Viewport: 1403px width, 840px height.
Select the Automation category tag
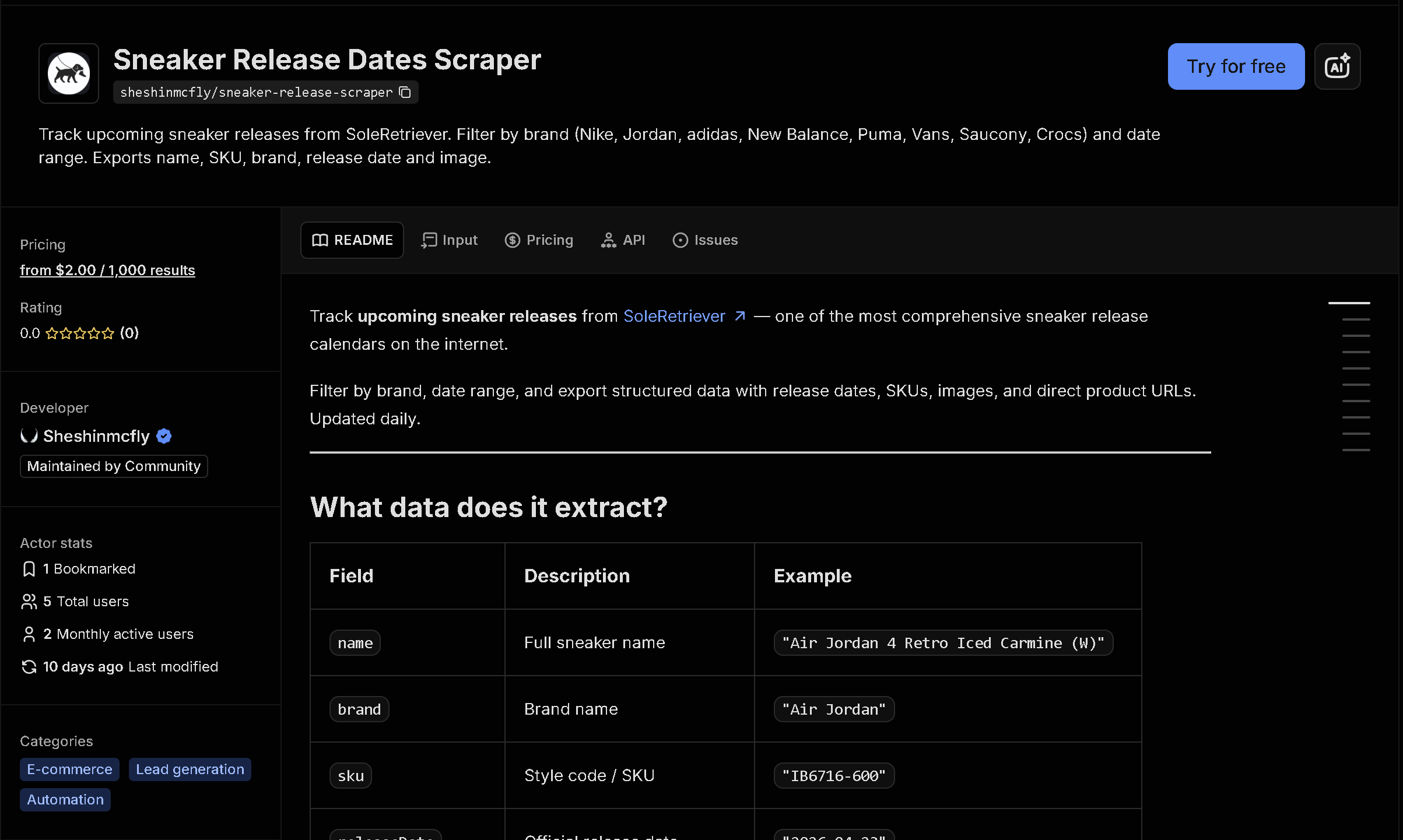tap(65, 800)
